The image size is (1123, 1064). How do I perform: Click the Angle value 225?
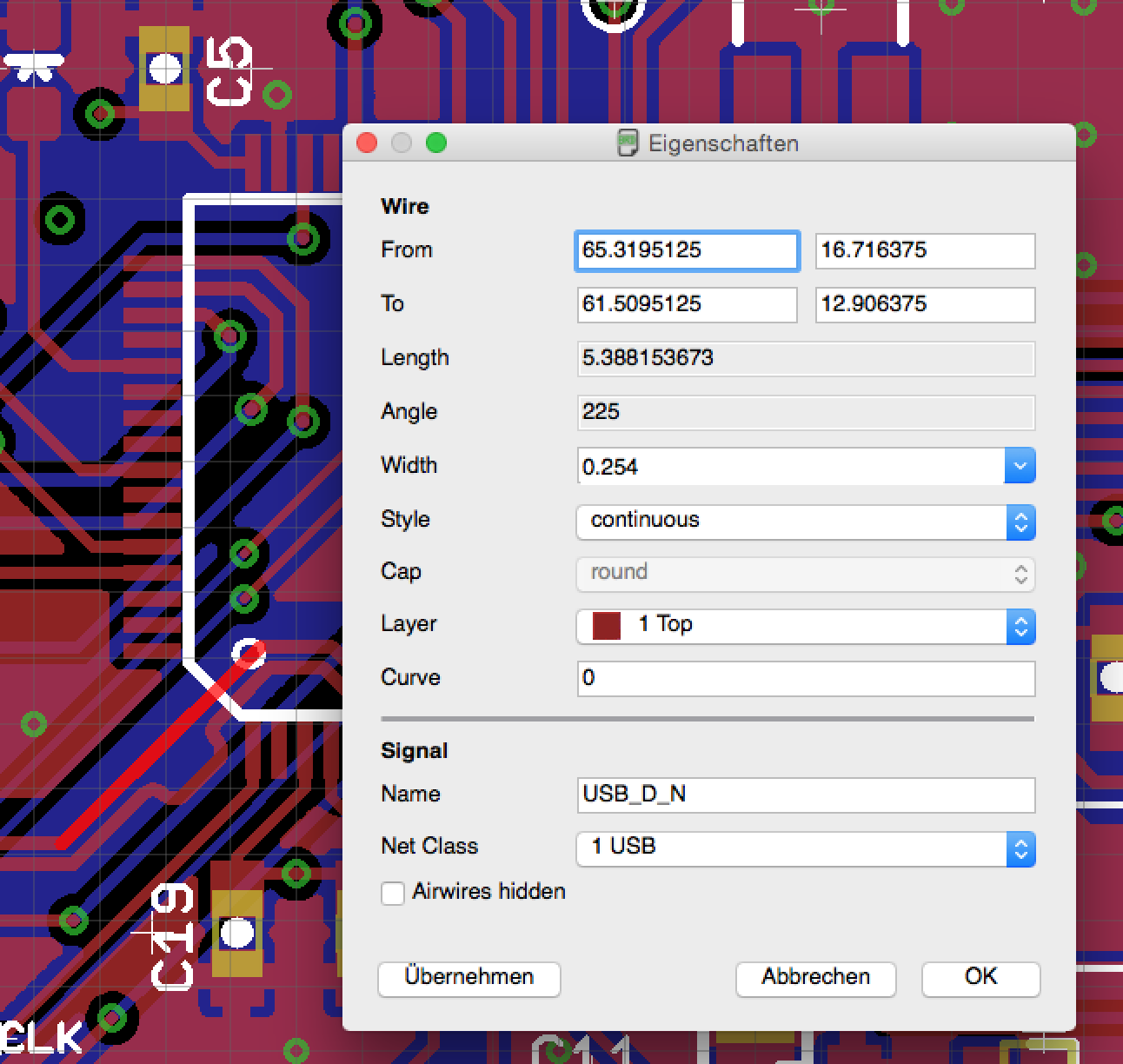(x=806, y=412)
